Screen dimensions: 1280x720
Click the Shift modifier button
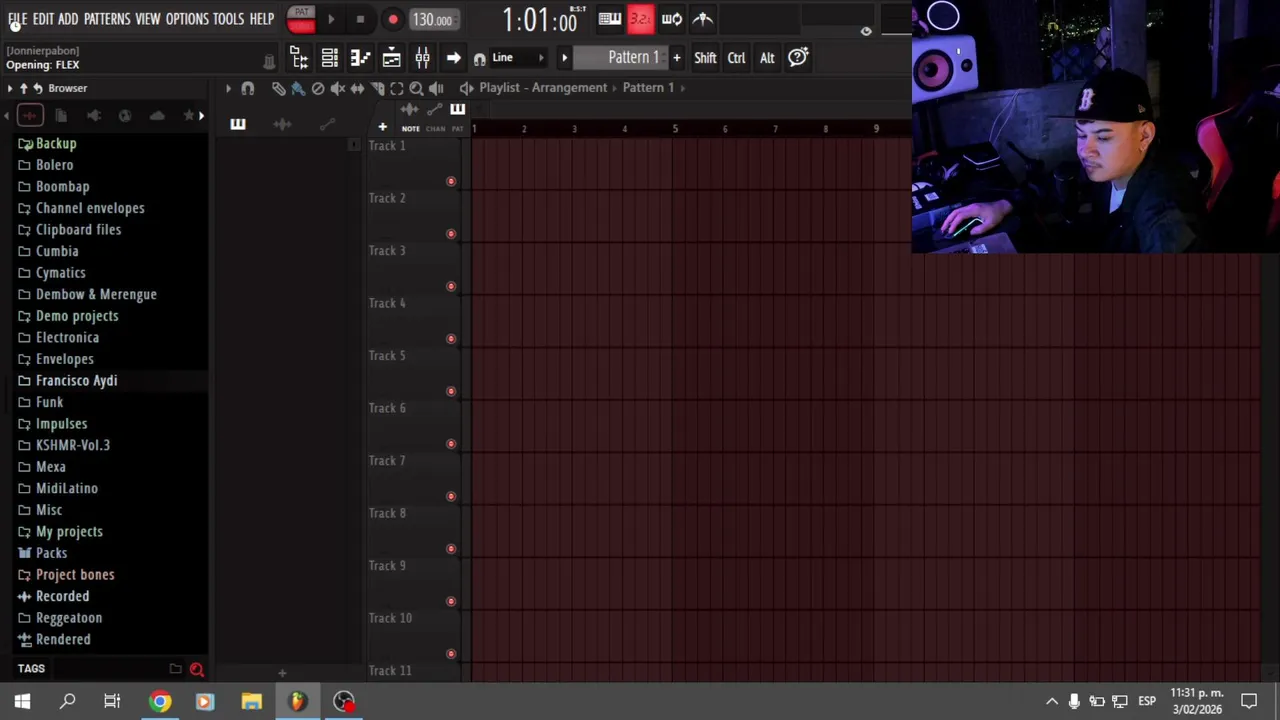[705, 58]
